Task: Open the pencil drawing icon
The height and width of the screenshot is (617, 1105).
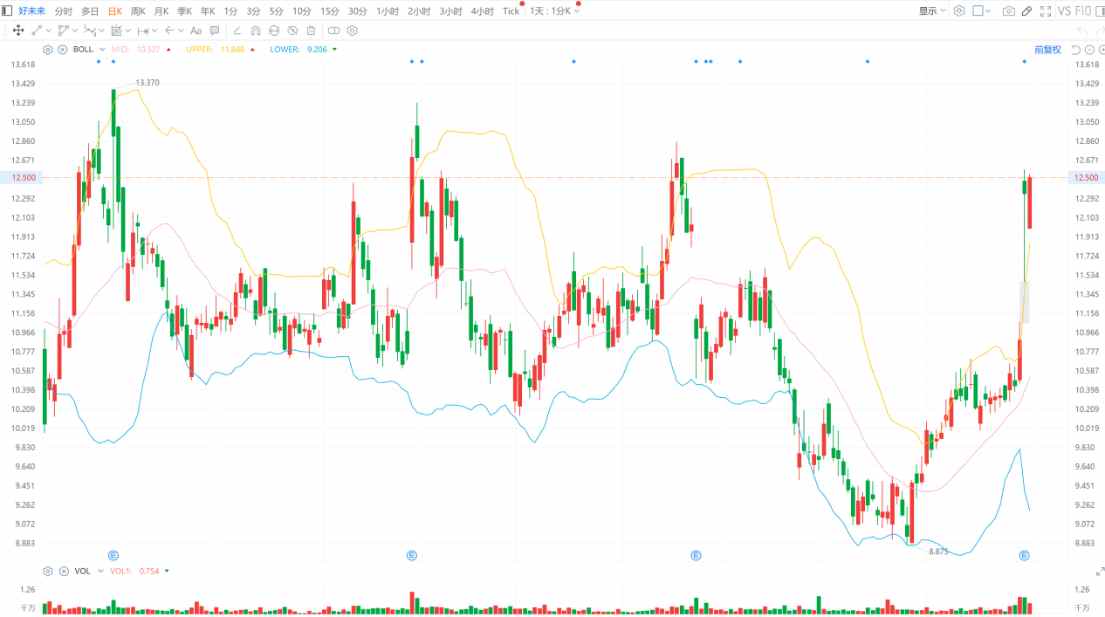Action: [1027, 11]
